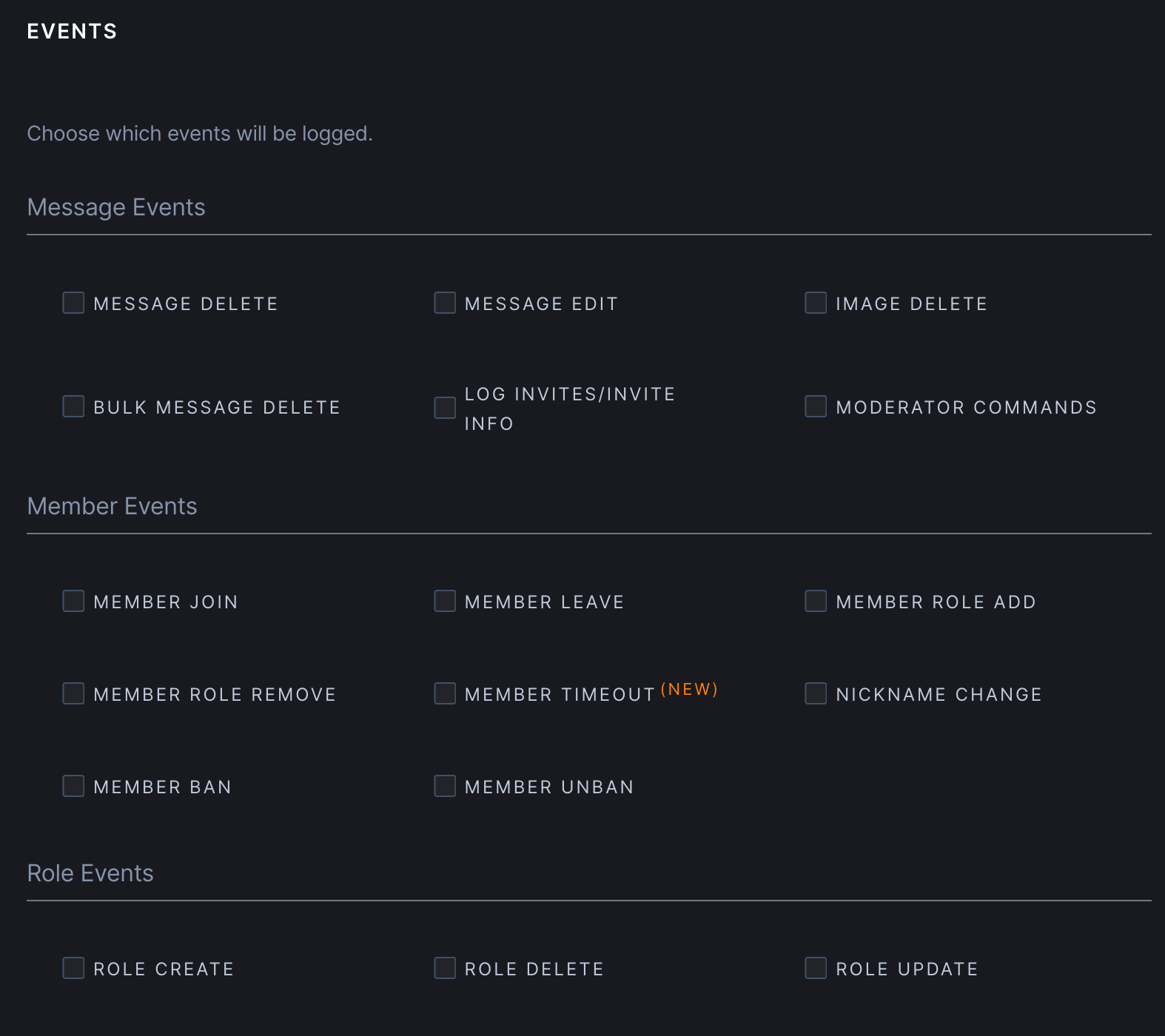Enable Member Unban logging
Screen dimensions: 1165x1036
pos(445,786)
